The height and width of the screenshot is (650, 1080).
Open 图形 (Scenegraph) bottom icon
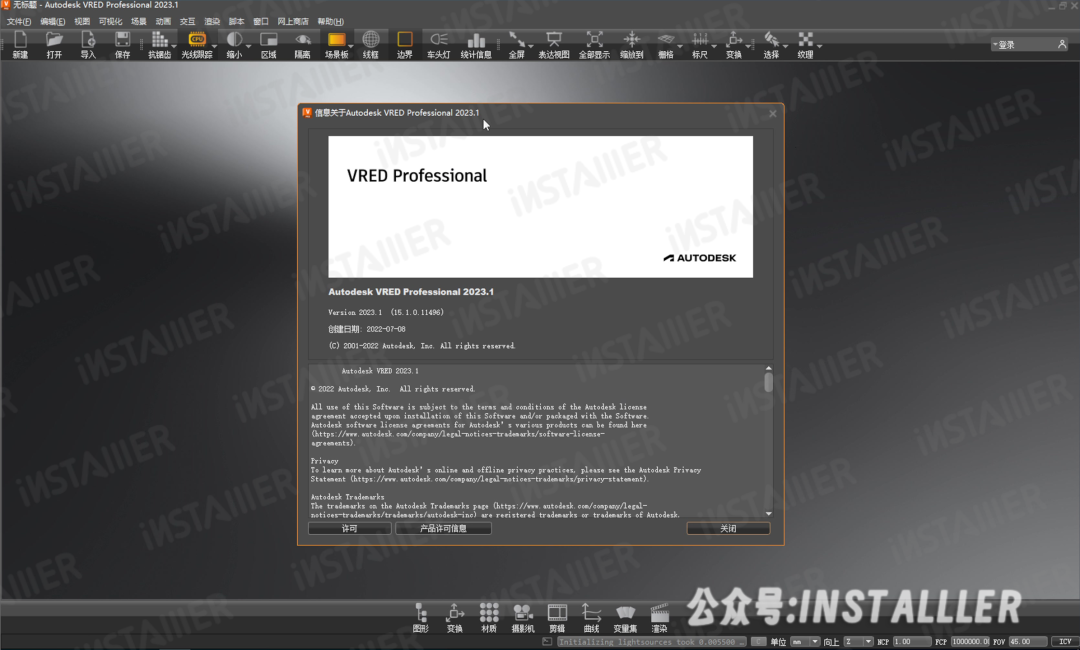[x=421, y=618]
